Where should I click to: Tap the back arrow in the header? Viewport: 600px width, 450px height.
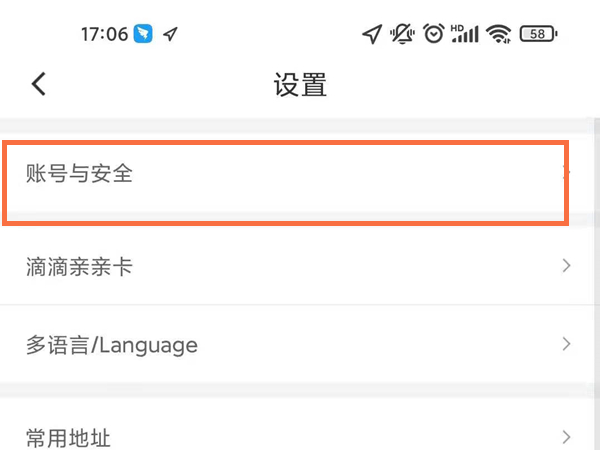pyautogui.click(x=39, y=84)
